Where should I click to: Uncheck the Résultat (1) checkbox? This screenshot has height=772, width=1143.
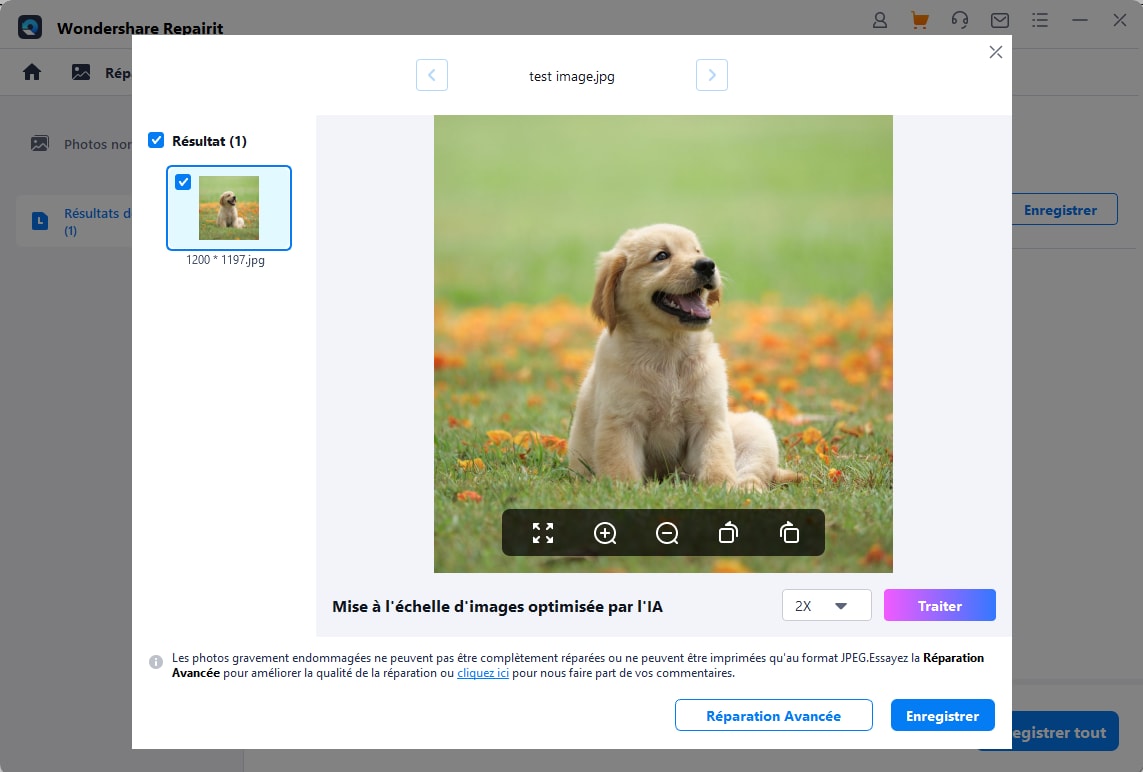156,140
